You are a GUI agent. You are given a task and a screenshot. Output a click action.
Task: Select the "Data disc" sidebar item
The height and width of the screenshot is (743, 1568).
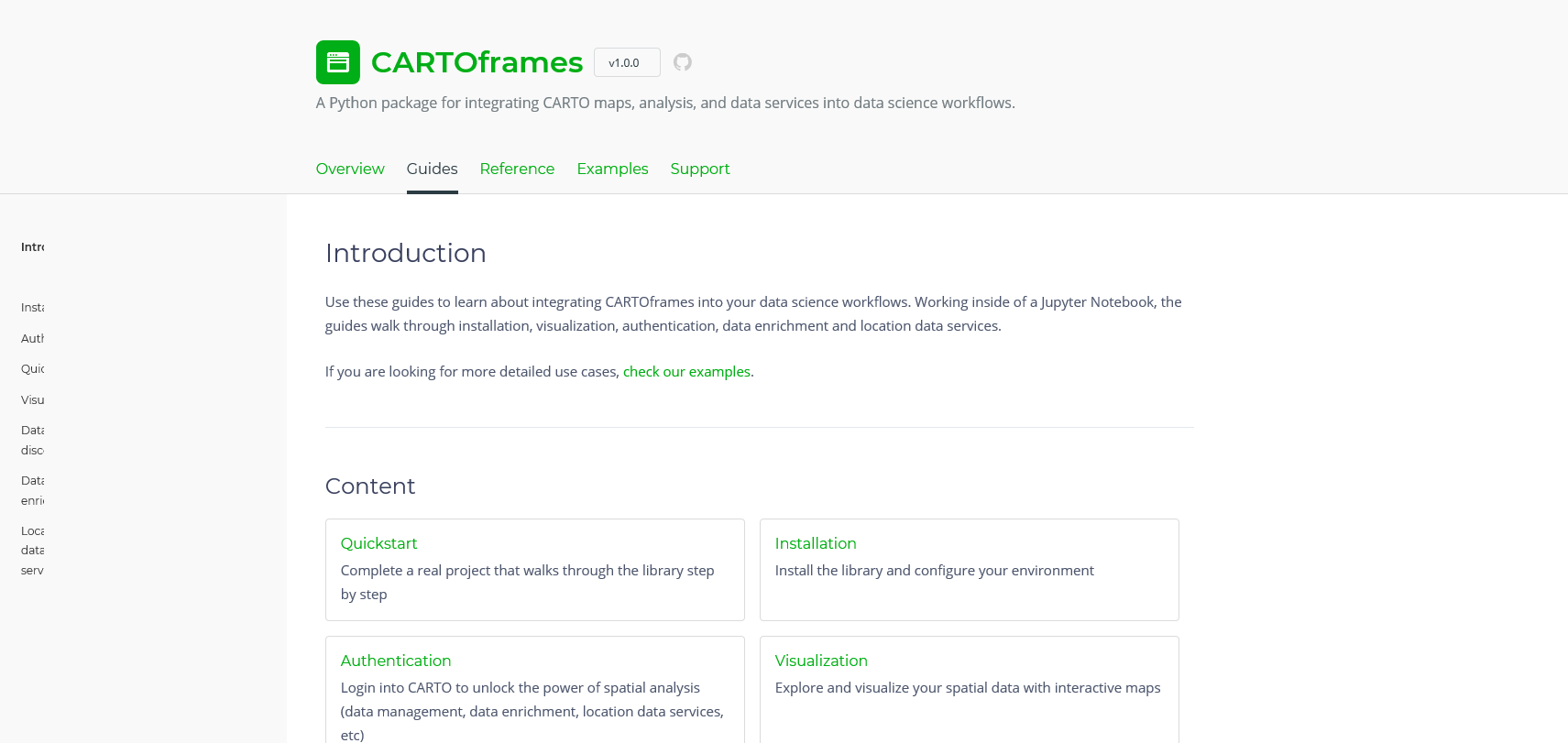point(33,441)
